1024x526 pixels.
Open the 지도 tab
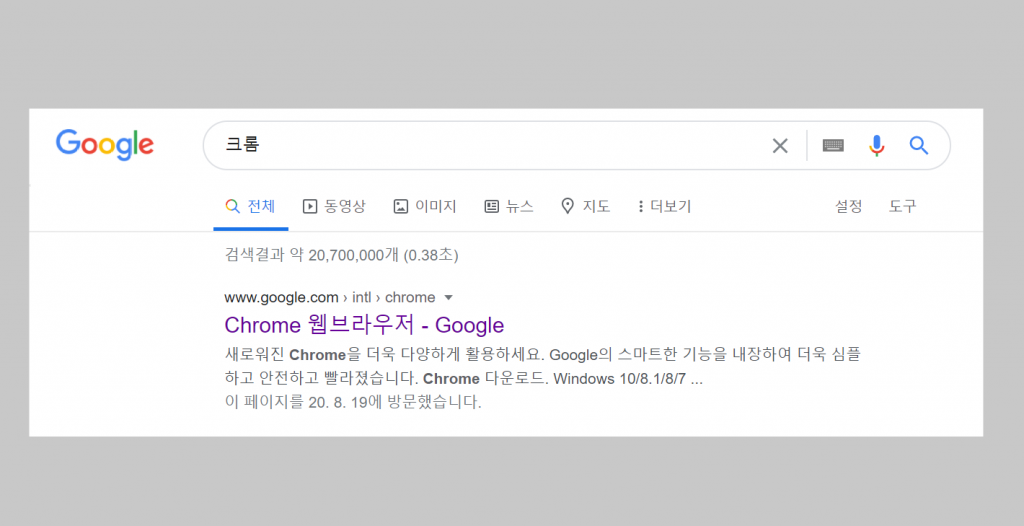[586, 206]
